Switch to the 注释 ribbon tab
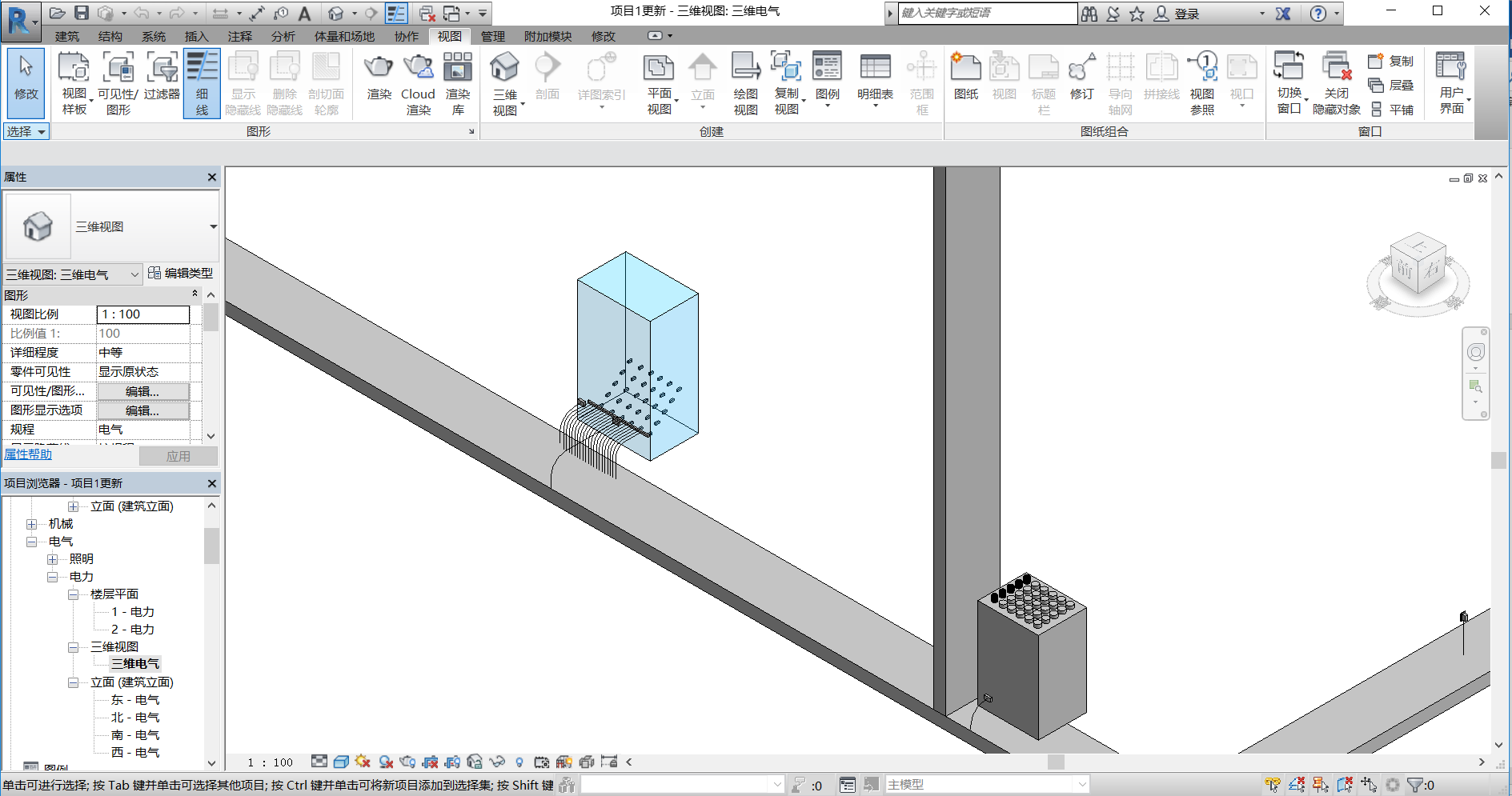1512x796 pixels. [x=240, y=36]
